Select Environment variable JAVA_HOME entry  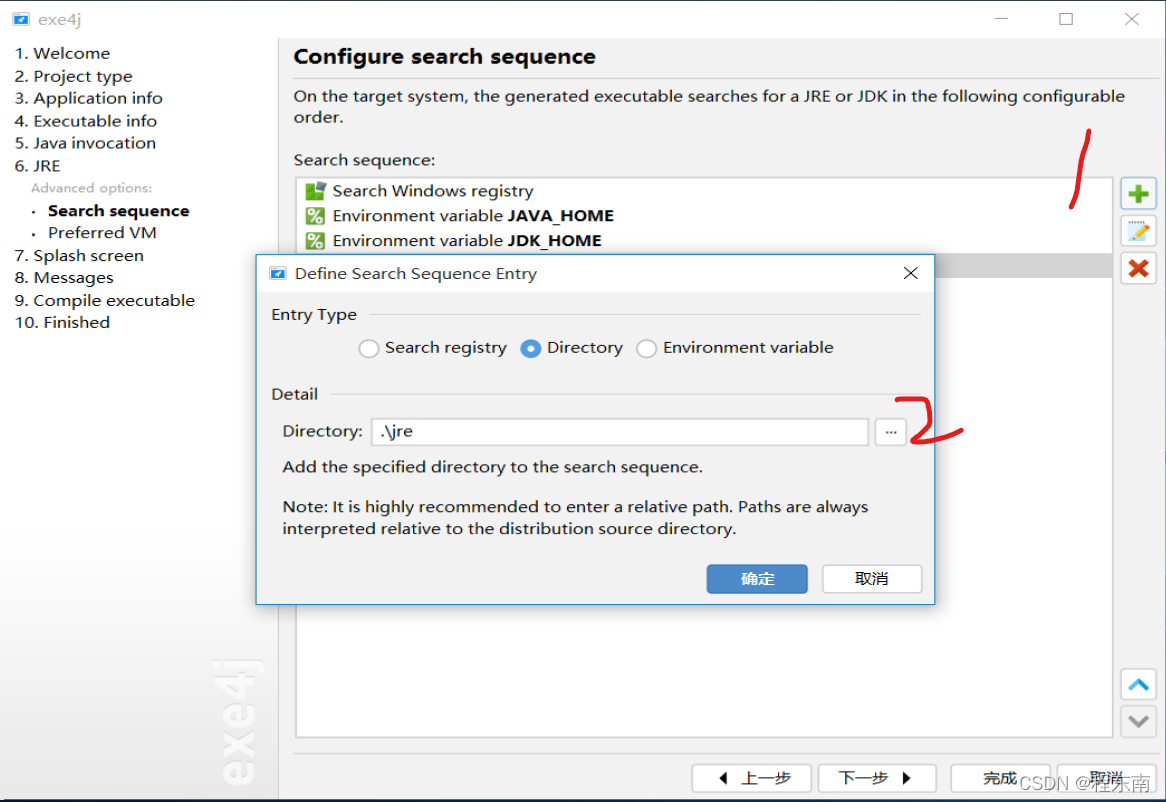coord(703,216)
